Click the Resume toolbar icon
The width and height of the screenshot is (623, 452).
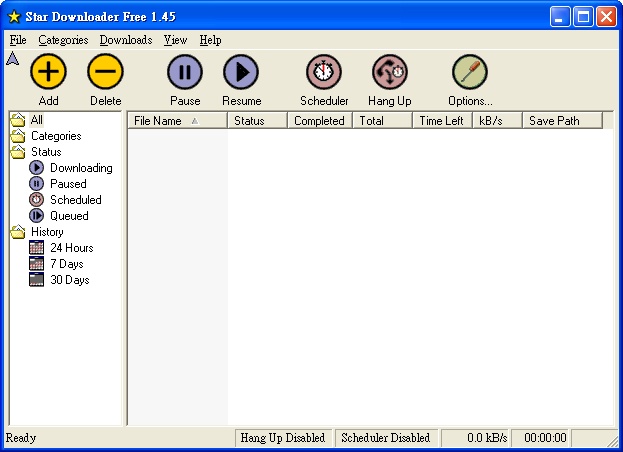[241, 72]
